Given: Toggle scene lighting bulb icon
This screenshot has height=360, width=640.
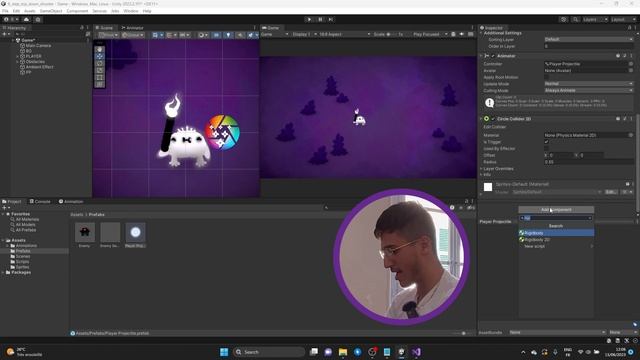Looking at the screenshot, I should [x=228, y=35].
